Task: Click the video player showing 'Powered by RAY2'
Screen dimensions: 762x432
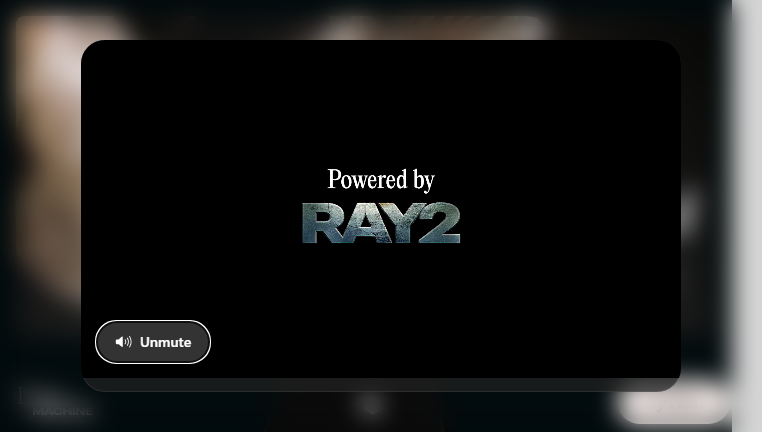Action: [381, 215]
